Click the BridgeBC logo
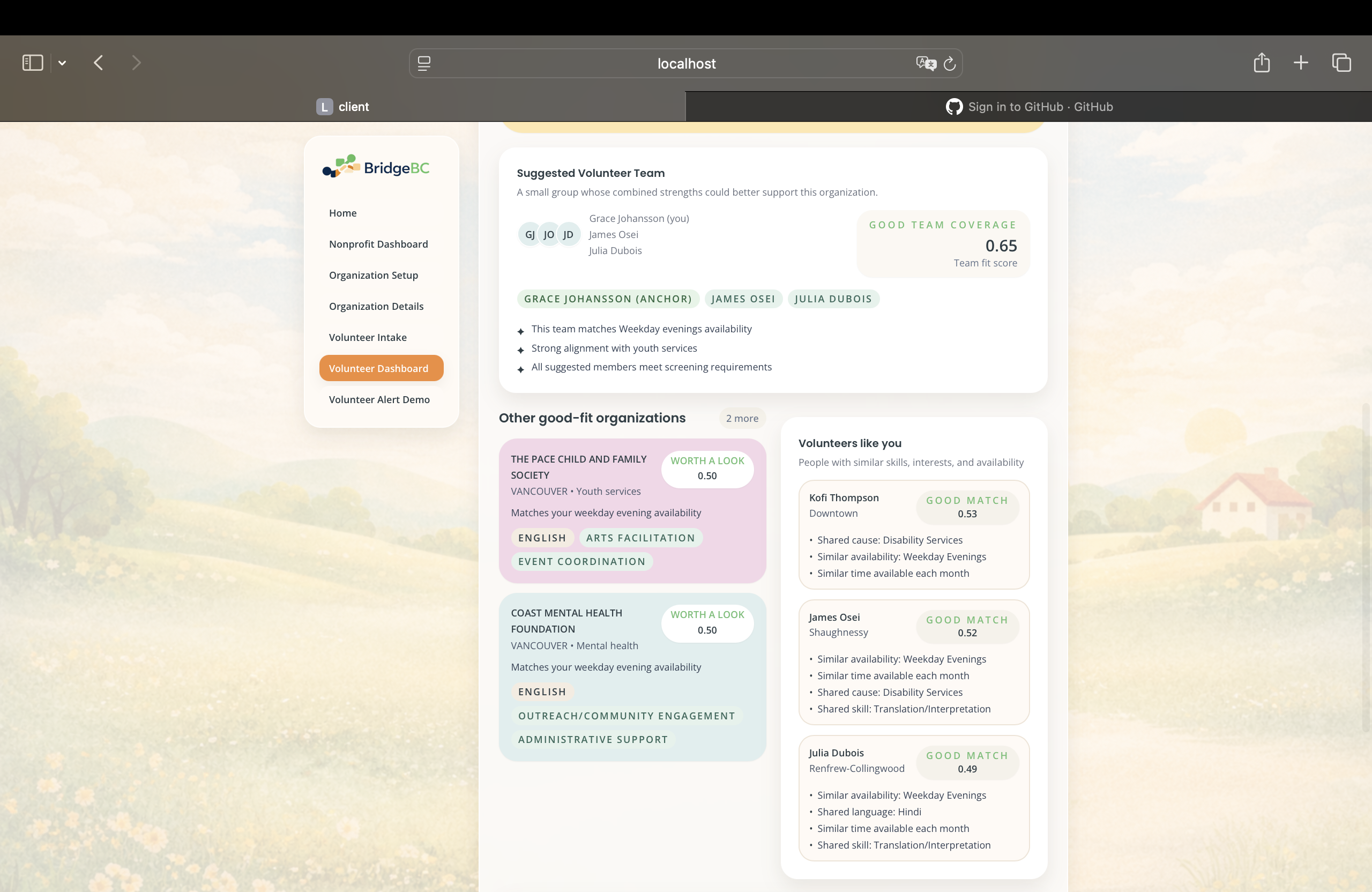Image resolution: width=1372 pixels, height=892 pixels. (376, 167)
